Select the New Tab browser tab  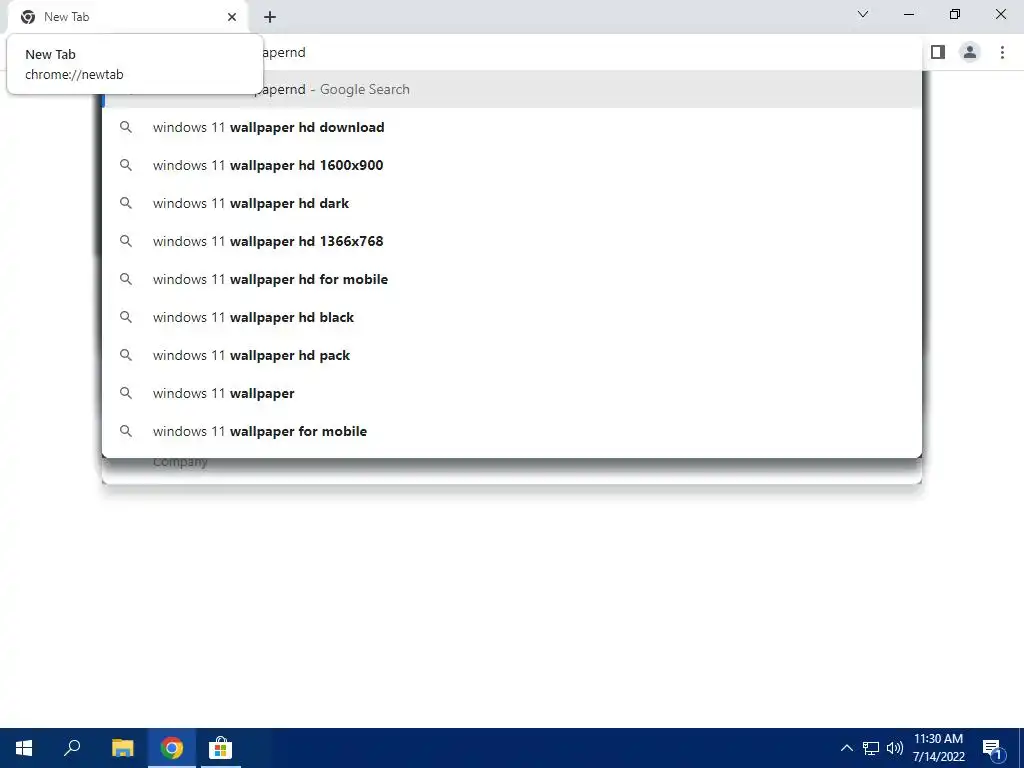click(x=128, y=17)
